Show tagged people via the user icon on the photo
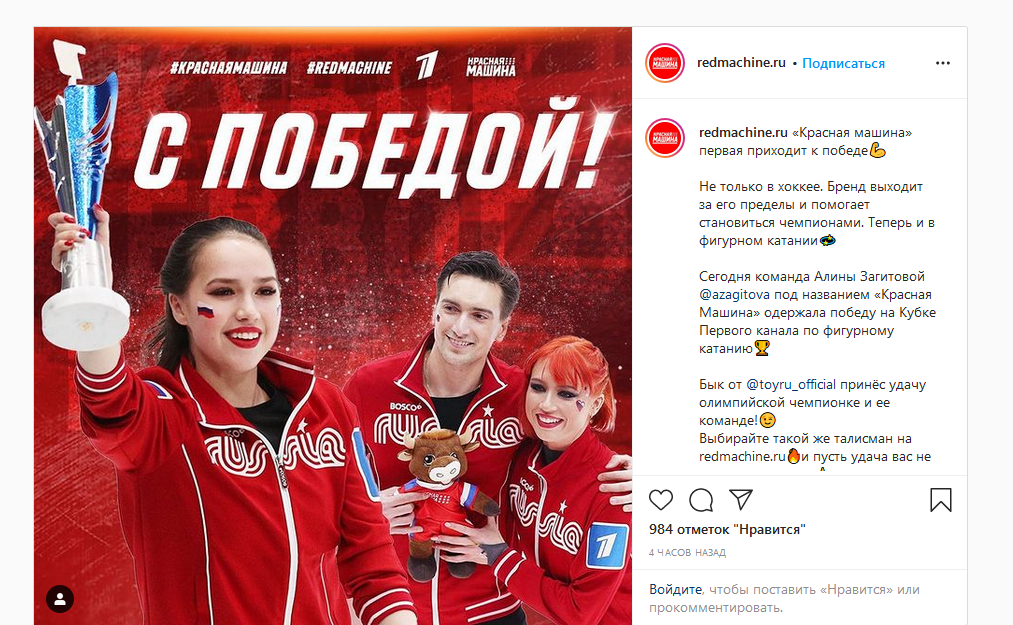Image resolution: width=1013 pixels, height=625 pixels. click(x=60, y=599)
